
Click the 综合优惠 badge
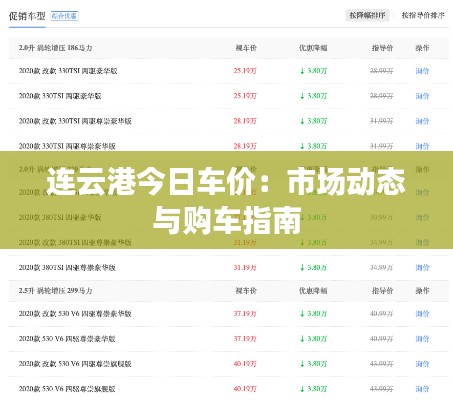pyautogui.click(x=64, y=16)
